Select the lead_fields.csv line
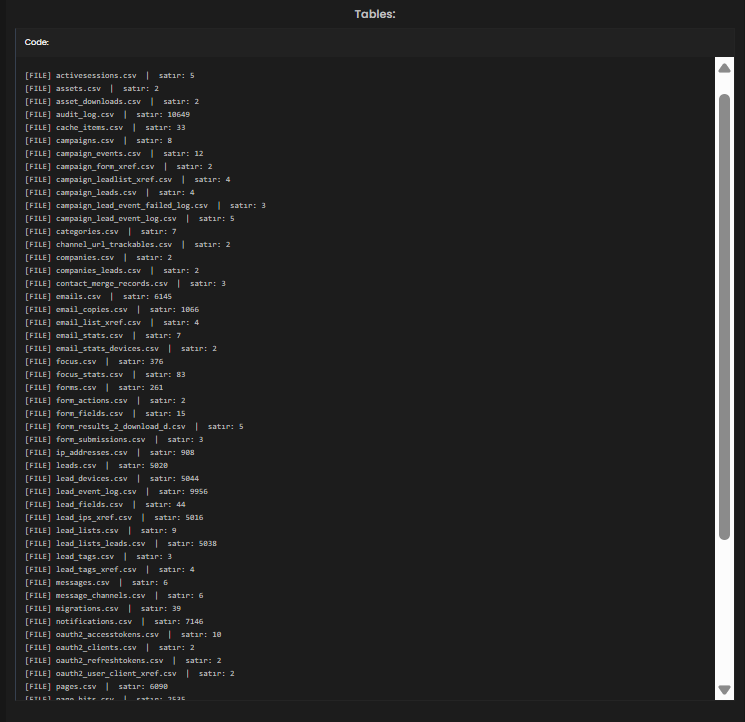The image size is (745, 722). pyautogui.click(x=105, y=504)
